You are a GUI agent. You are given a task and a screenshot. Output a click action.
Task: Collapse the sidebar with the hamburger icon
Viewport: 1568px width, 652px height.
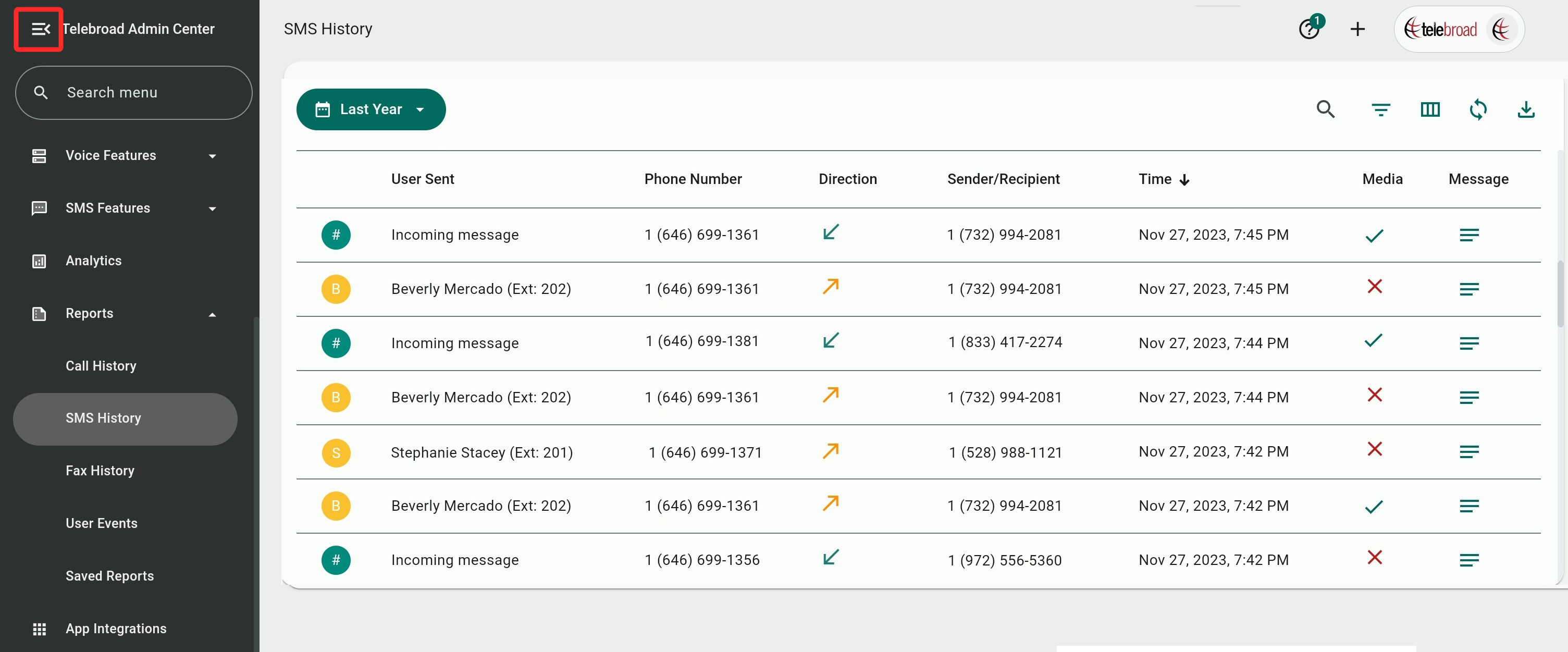click(40, 29)
